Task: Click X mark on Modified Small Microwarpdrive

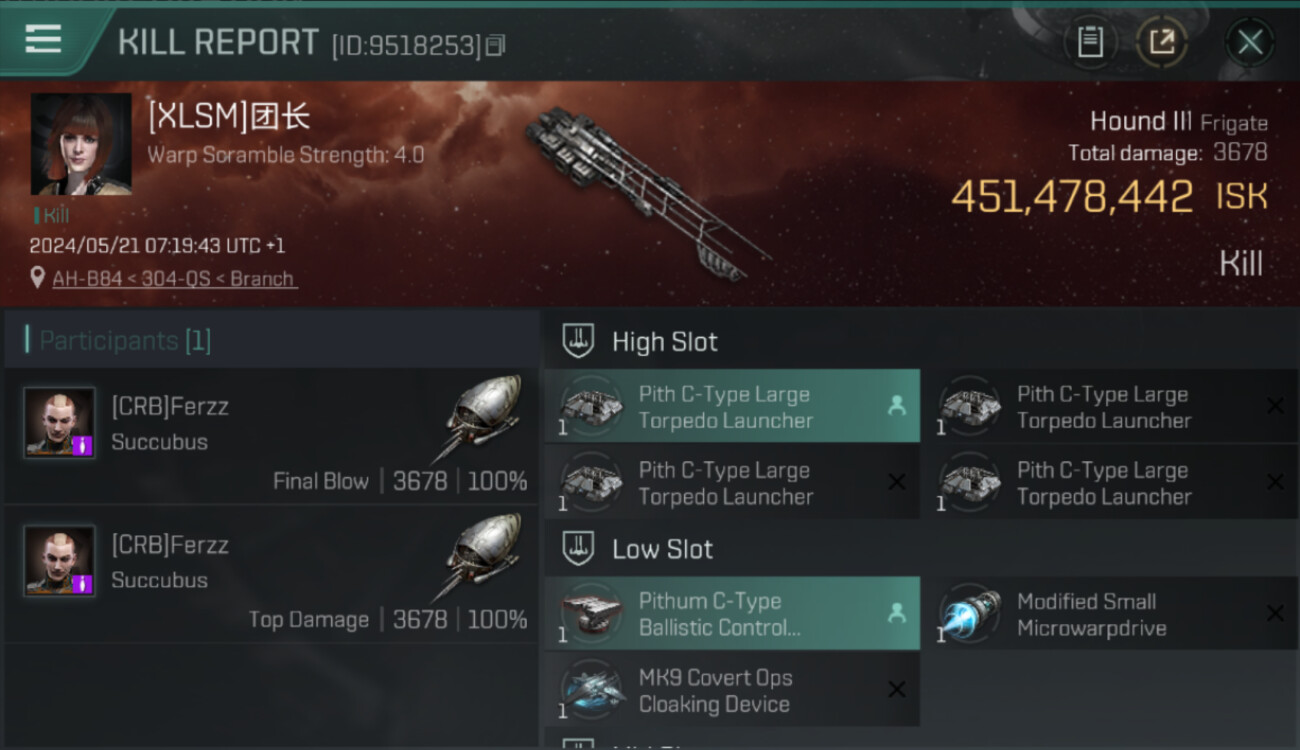Action: pos(1275,613)
